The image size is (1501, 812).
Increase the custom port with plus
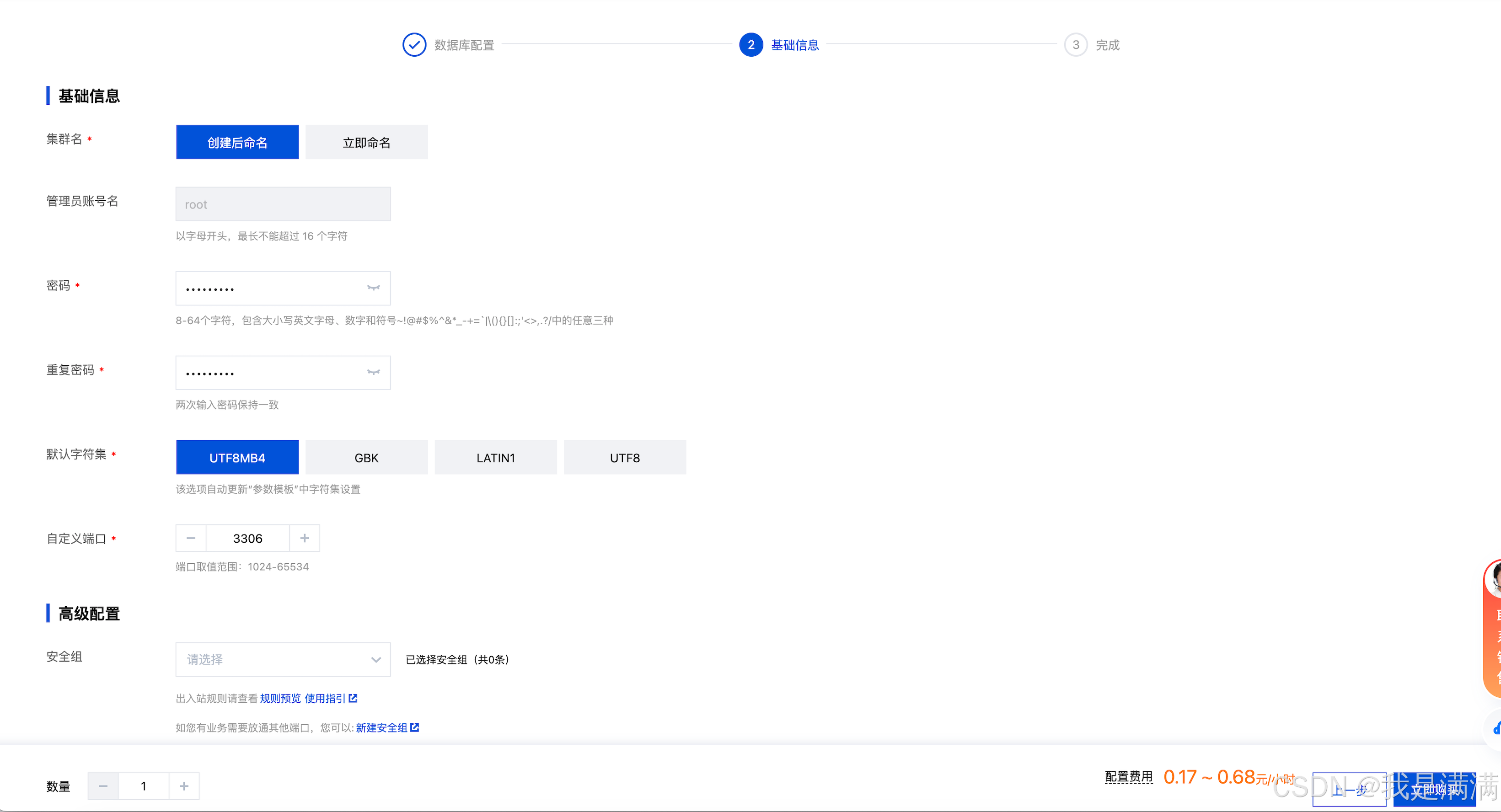pos(304,538)
